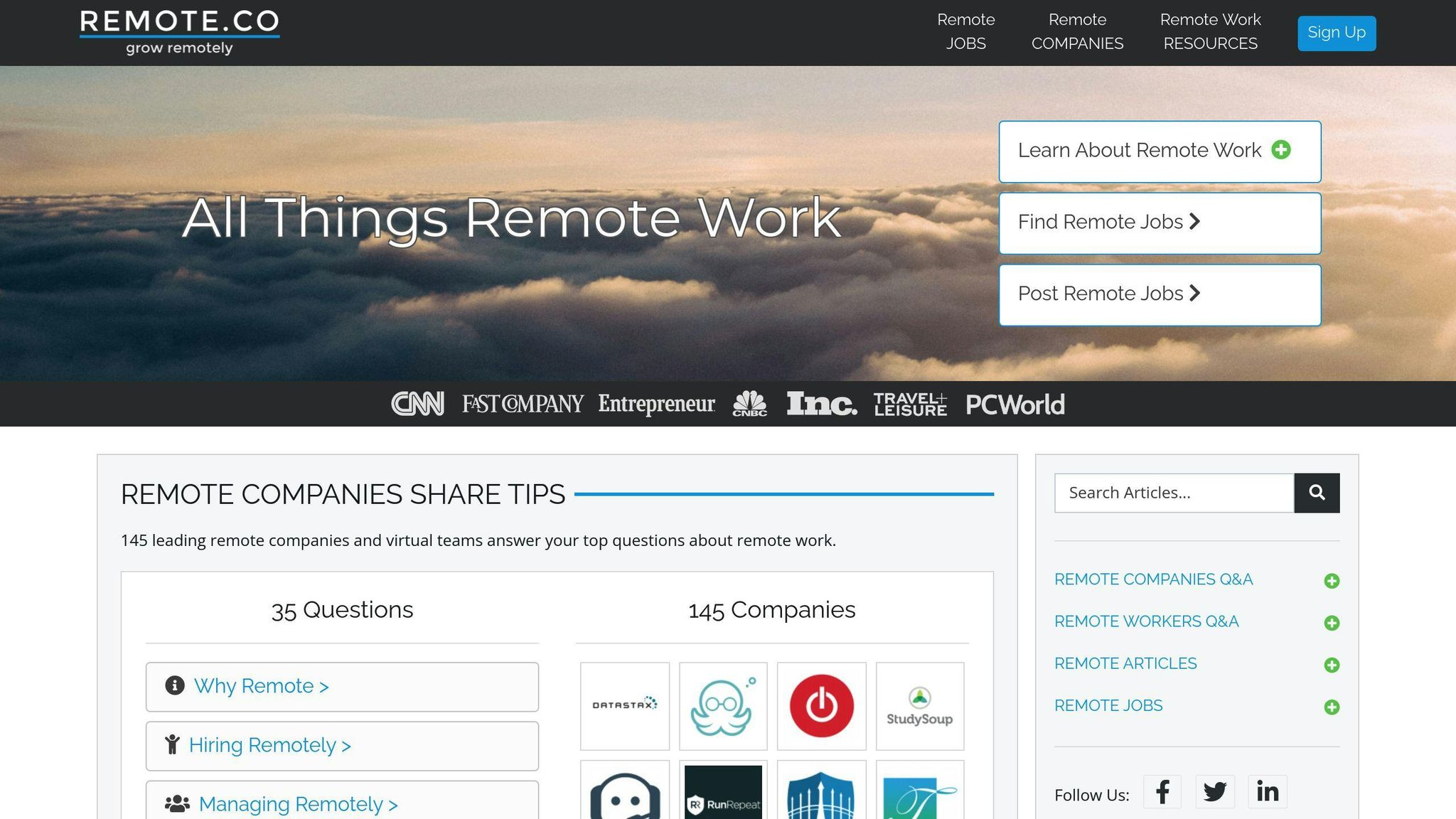Click the CNBC peacock logo
The height and width of the screenshot is (819, 1456).
pyautogui.click(x=750, y=403)
